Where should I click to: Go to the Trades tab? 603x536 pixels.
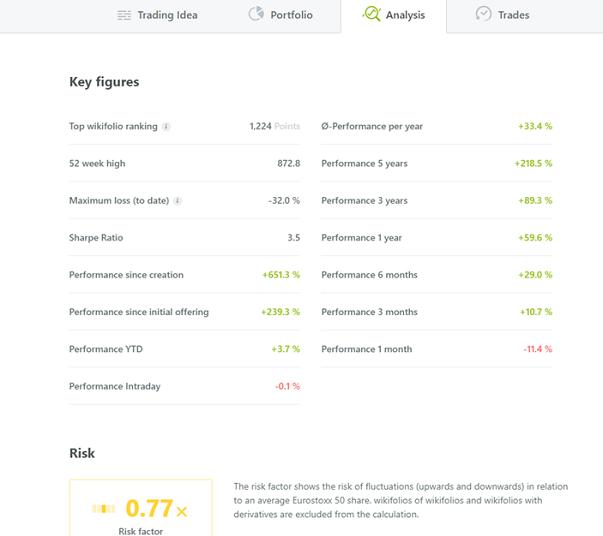click(513, 15)
